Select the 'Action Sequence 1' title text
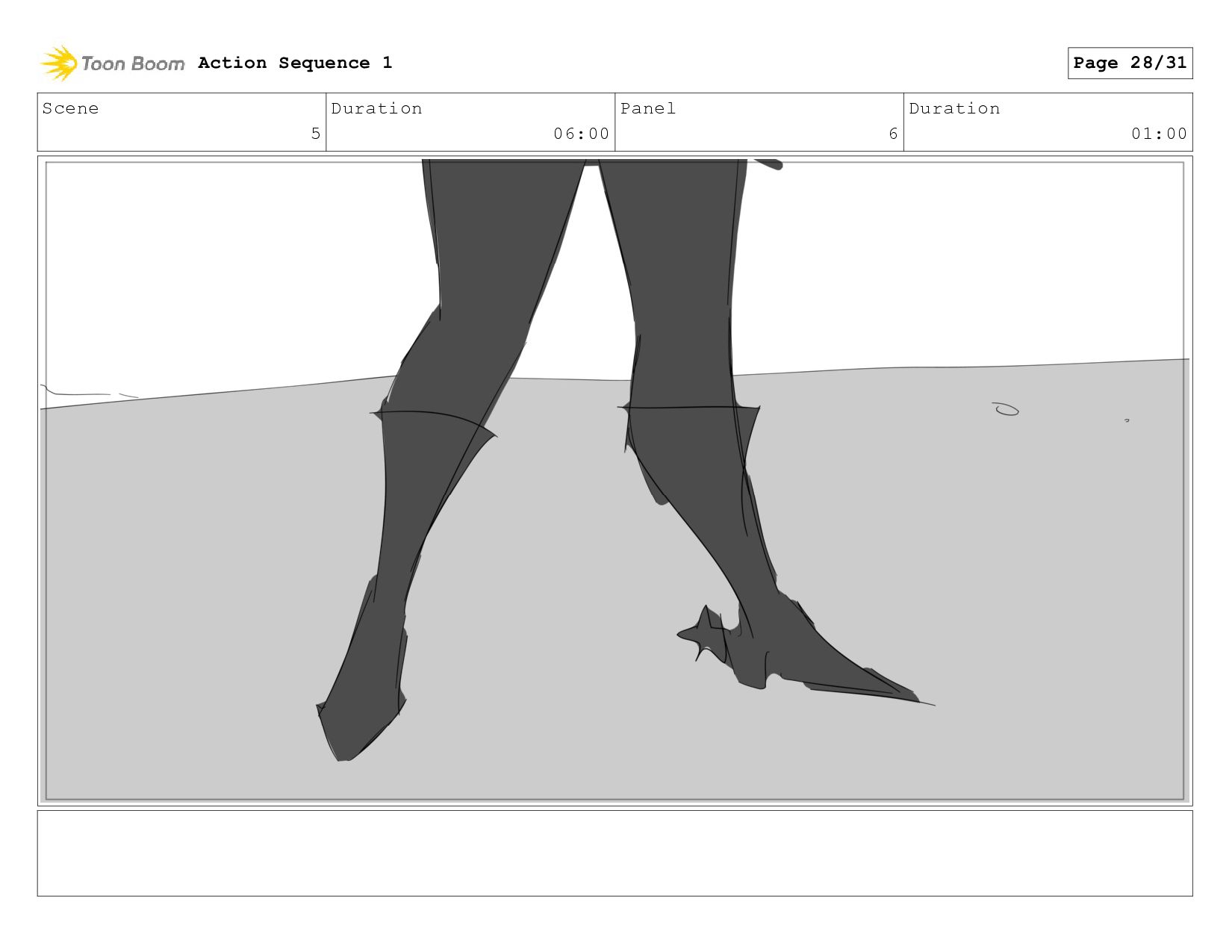 coord(295,63)
